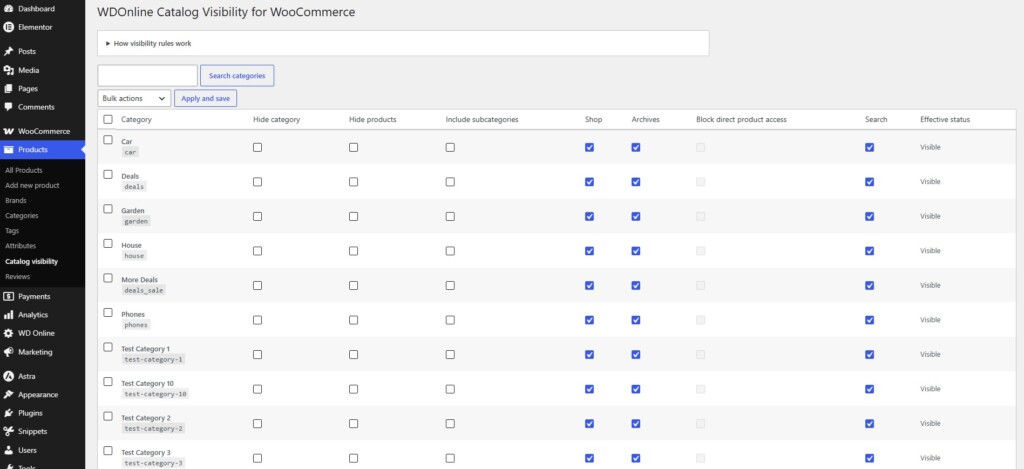Click into the category search field
This screenshot has width=1024, height=469.
coord(148,76)
